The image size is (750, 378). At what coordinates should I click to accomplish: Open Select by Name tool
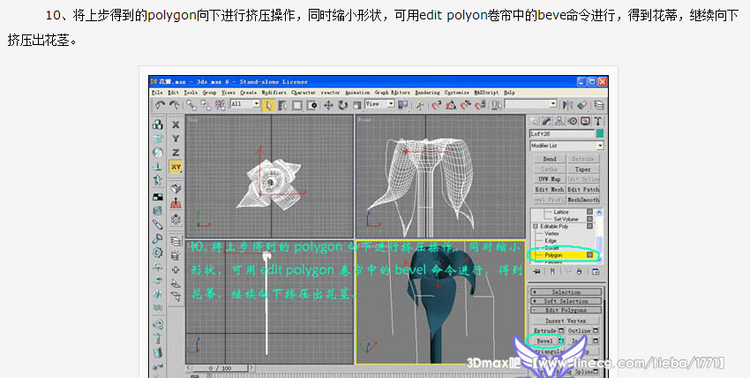pyautogui.click(x=283, y=105)
